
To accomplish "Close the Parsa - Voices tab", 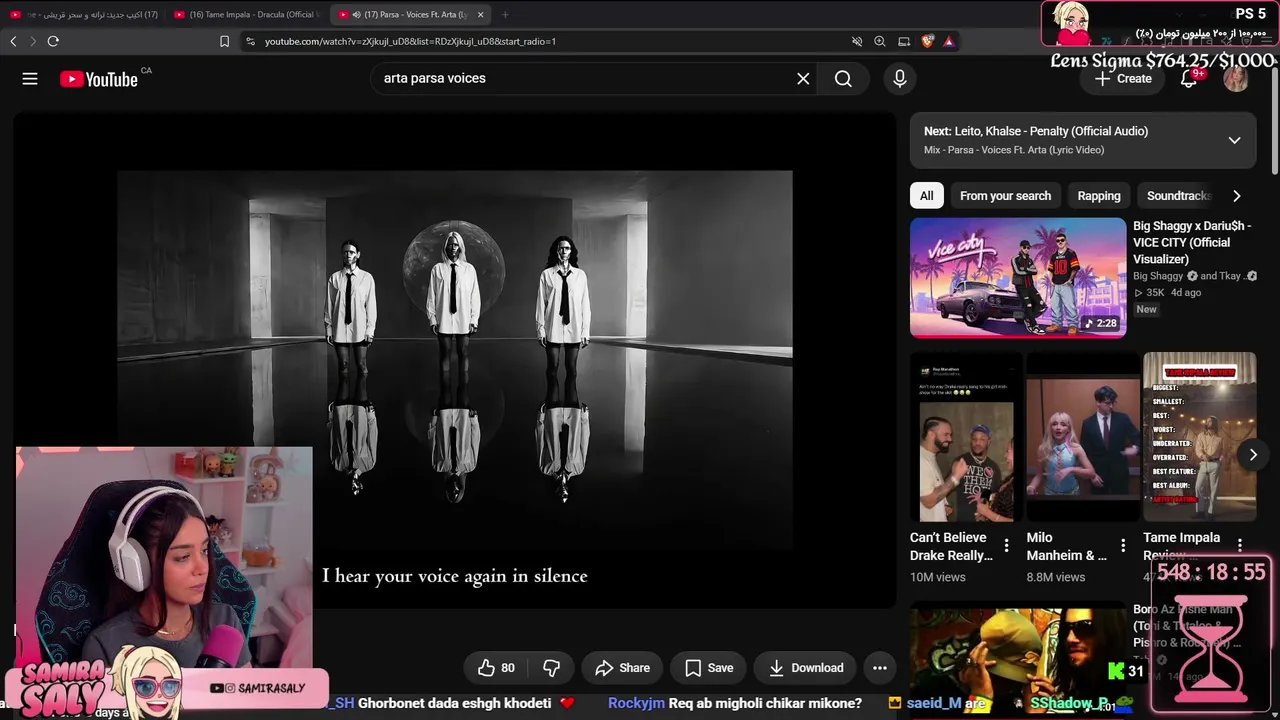I will click(481, 15).
